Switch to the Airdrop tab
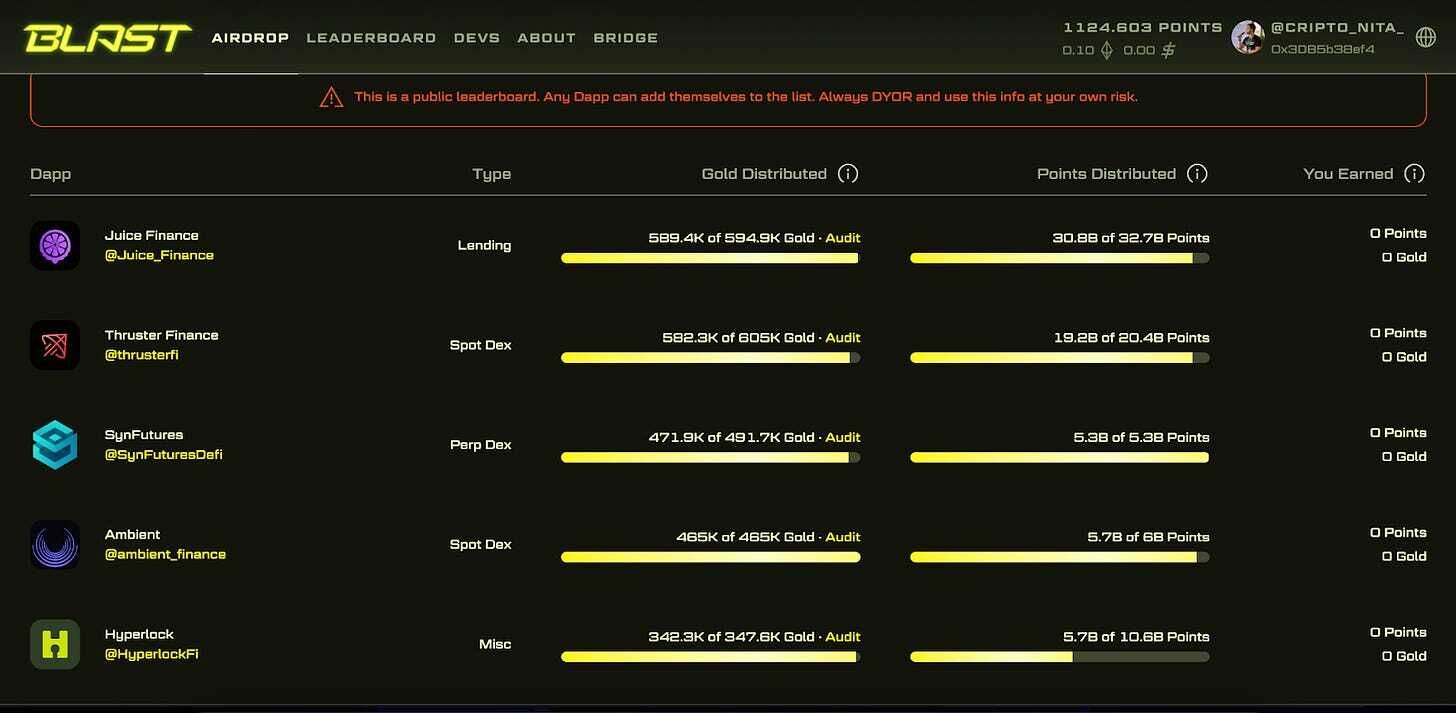1456x713 pixels. 250,38
